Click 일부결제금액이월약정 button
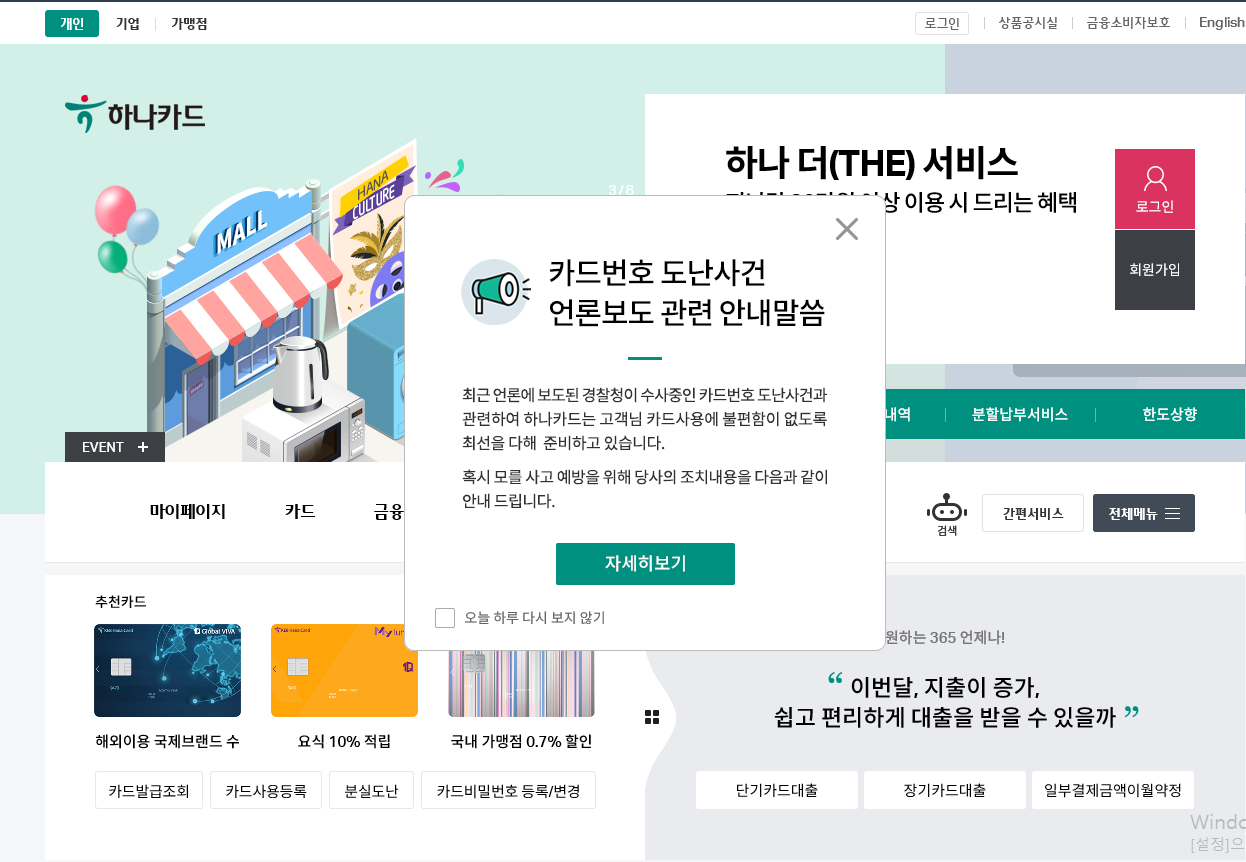This screenshot has width=1246, height=862. coord(1113,790)
